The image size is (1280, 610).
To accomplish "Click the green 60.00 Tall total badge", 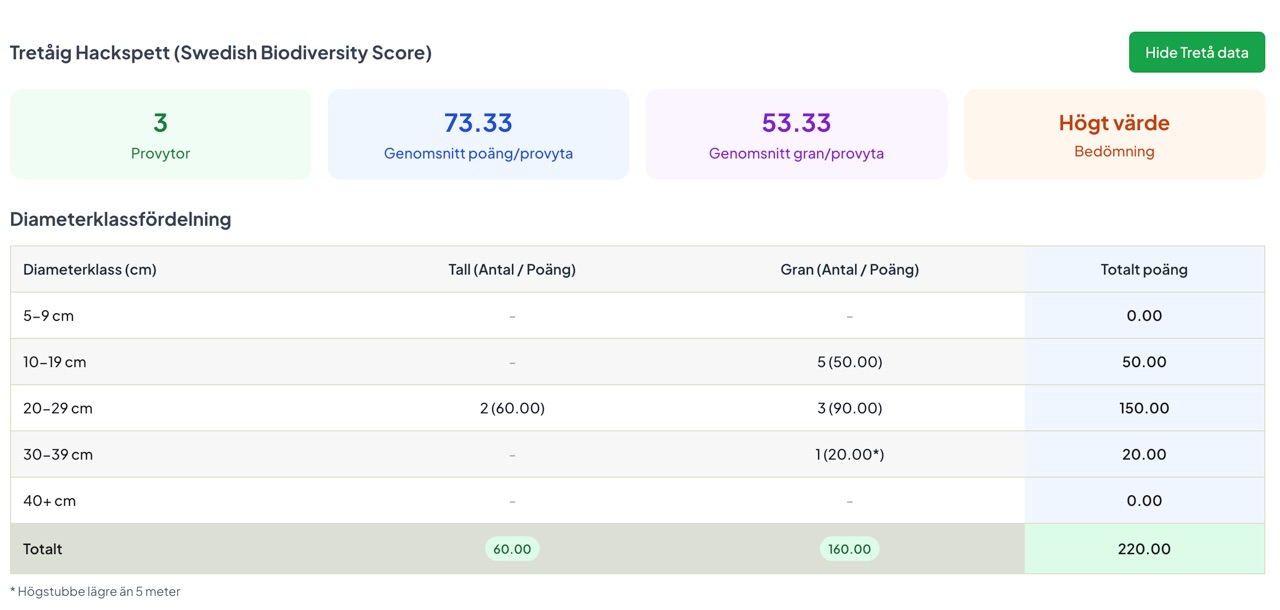I will click(512, 549).
